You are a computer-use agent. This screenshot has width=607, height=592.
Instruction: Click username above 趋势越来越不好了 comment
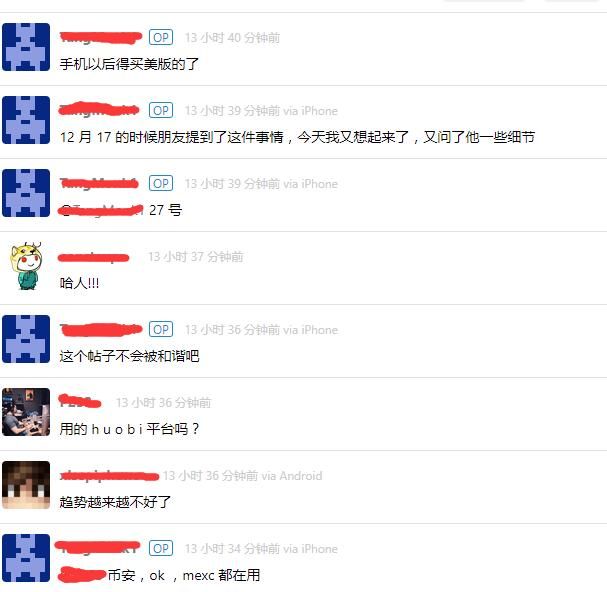(x=110, y=475)
